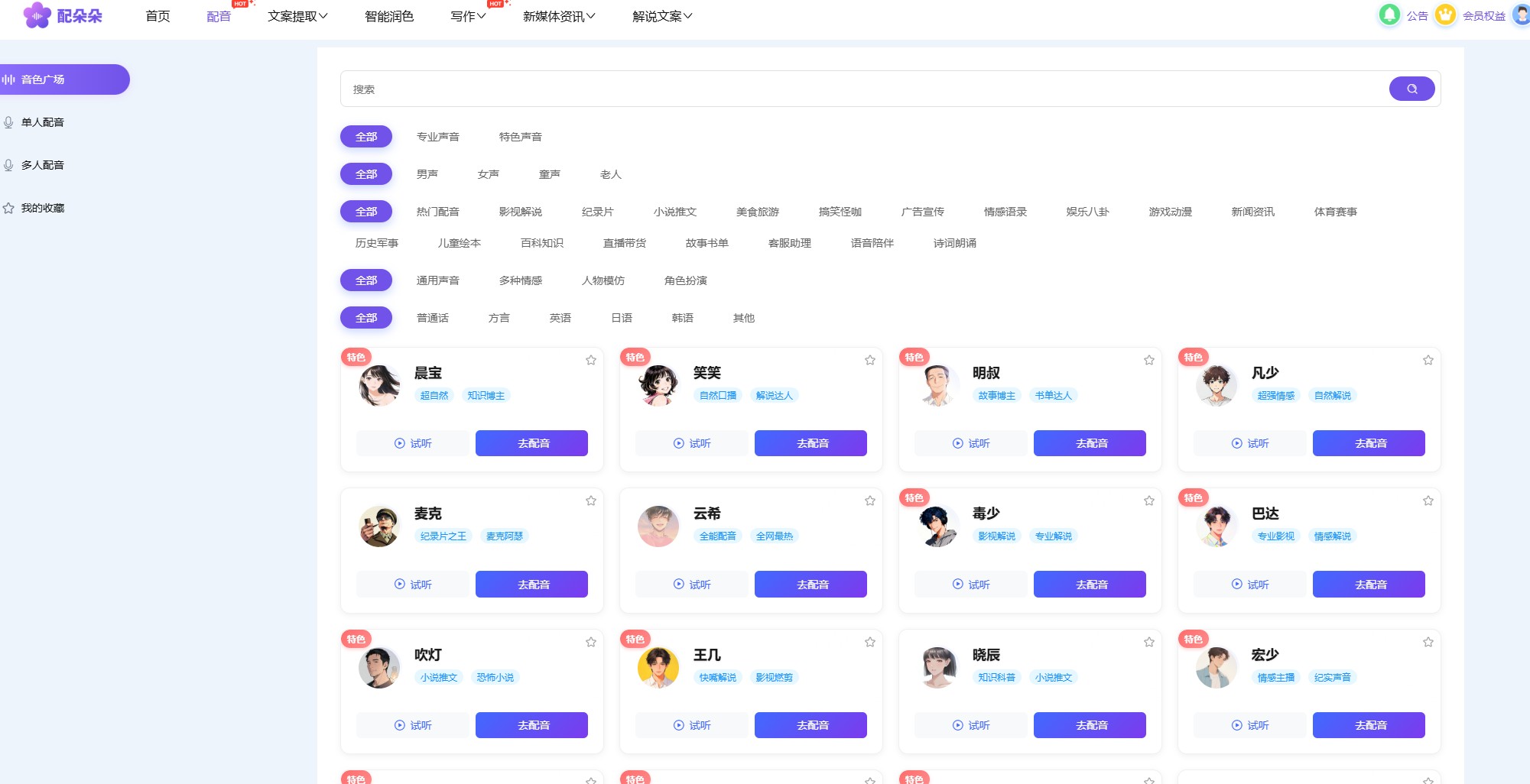Open 麦克 avatar thumbnail
Screen dimensions: 1530x784
pos(379,526)
